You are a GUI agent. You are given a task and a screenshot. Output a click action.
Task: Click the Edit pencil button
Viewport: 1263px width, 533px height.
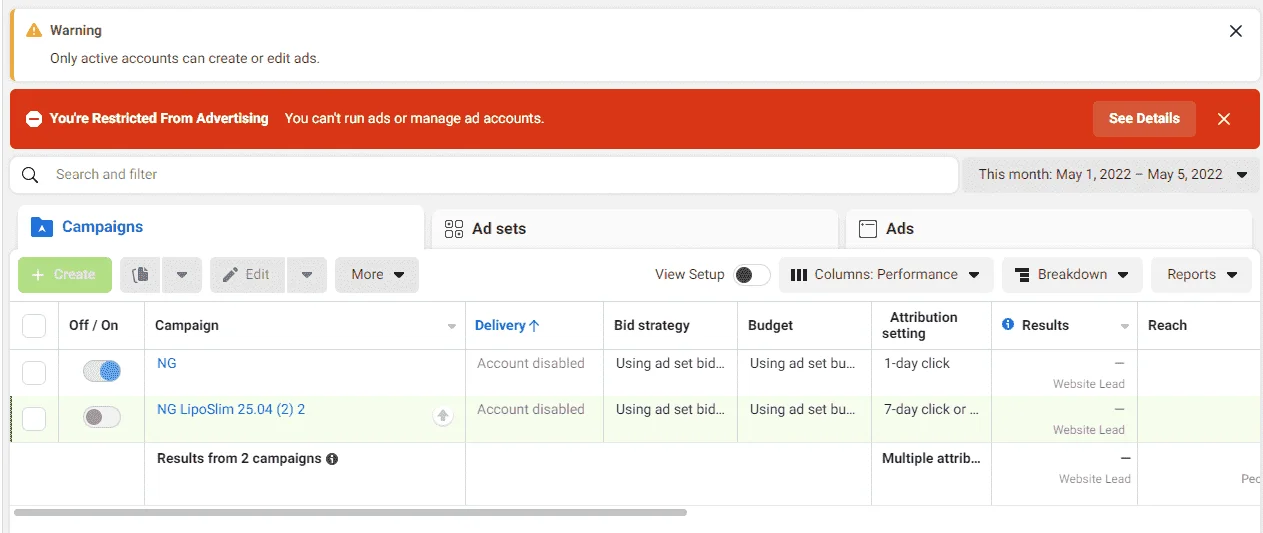pos(247,275)
